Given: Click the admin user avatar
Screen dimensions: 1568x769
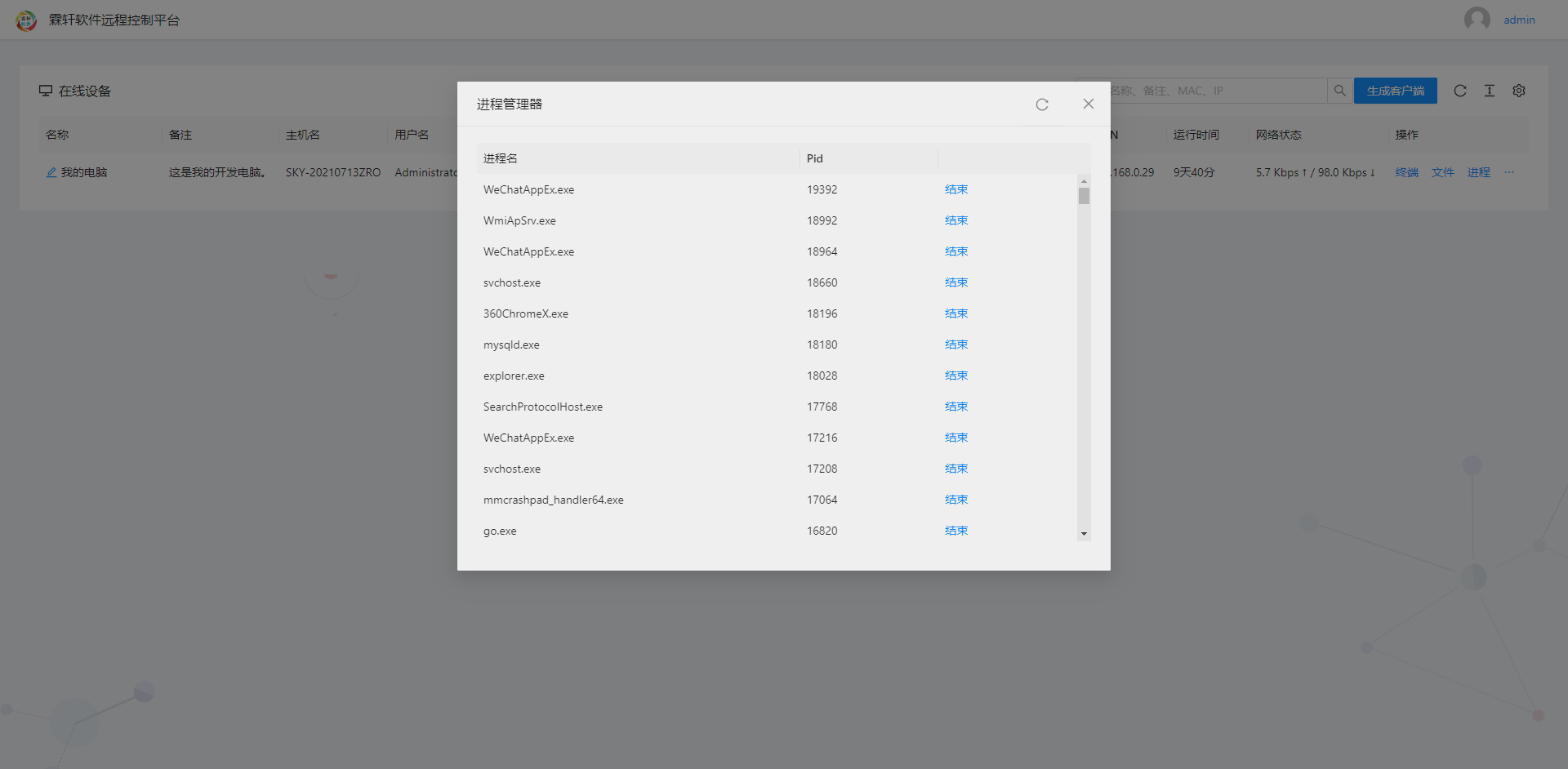Looking at the screenshot, I should [1477, 20].
